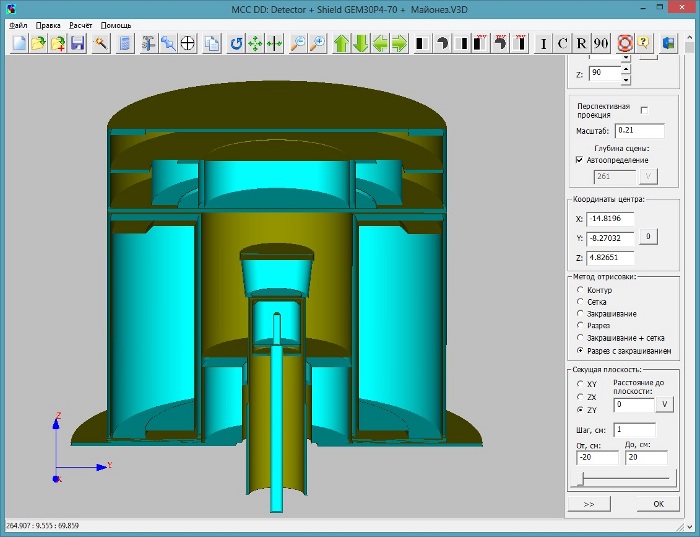Select the Контур drawing method
Screen dimensions: 700x537
580,290
